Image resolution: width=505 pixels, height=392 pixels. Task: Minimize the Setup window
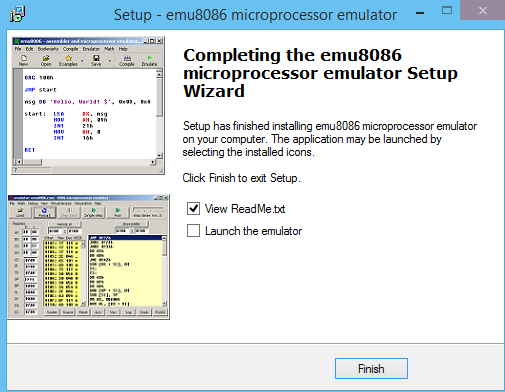point(420,13)
